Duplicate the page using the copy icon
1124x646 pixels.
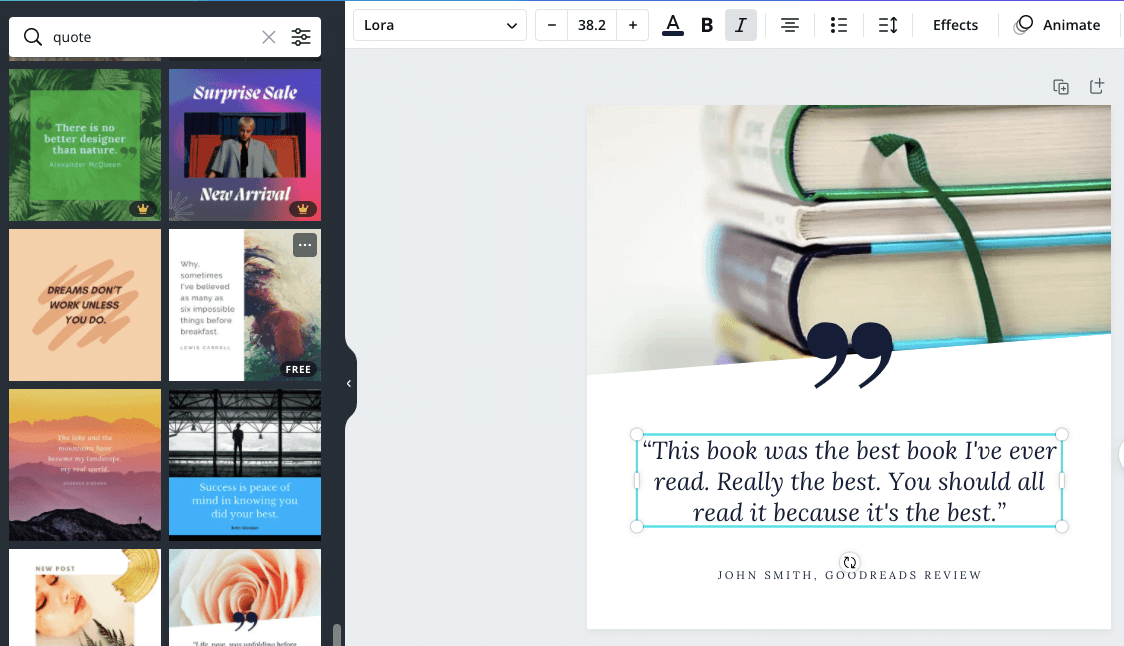coord(1061,87)
